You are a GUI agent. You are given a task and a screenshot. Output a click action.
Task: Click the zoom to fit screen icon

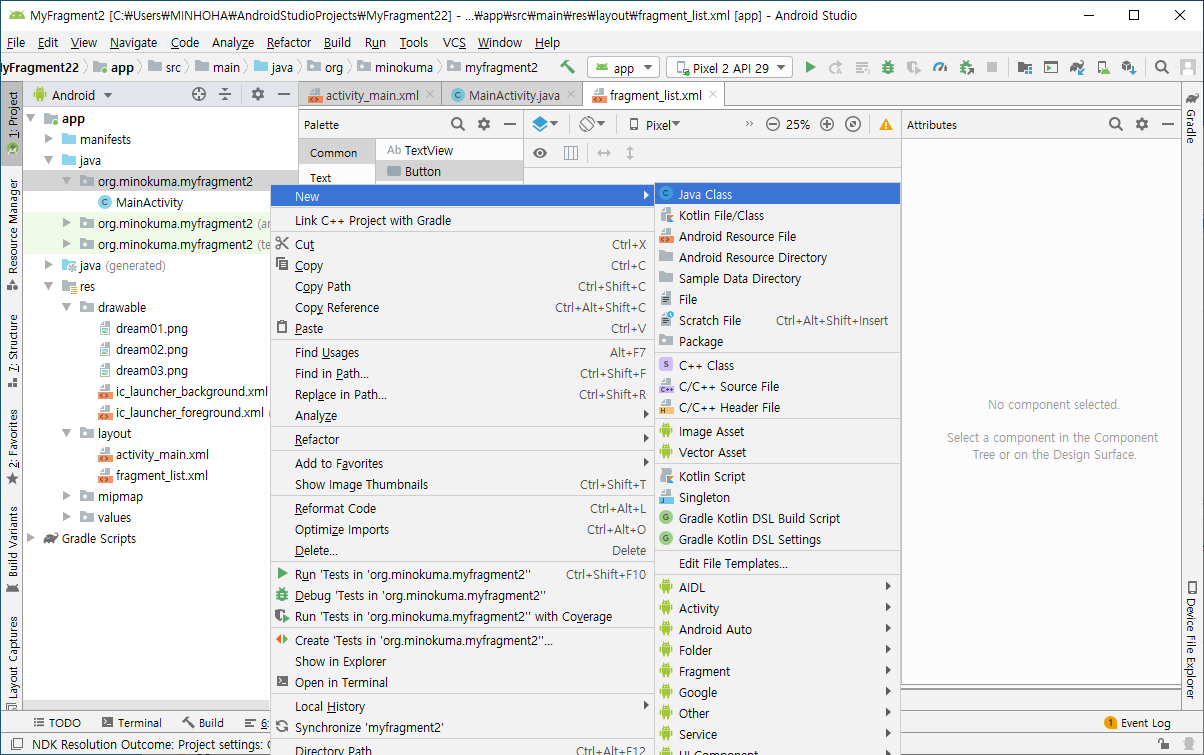pyautogui.click(x=853, y=124)
